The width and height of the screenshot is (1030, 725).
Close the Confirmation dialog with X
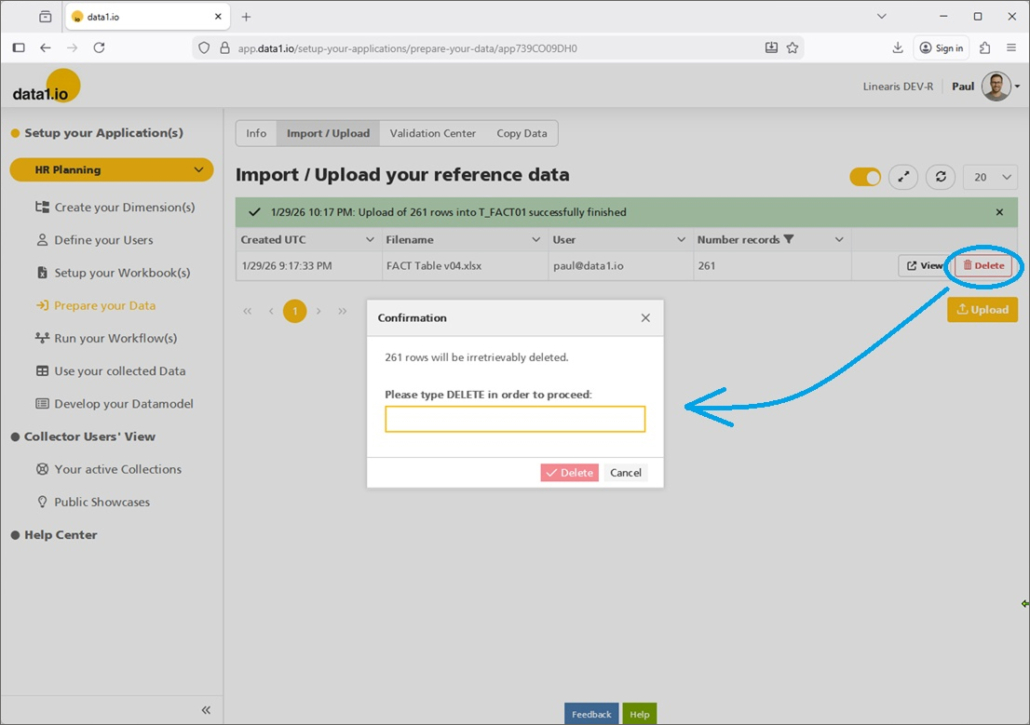645,318
